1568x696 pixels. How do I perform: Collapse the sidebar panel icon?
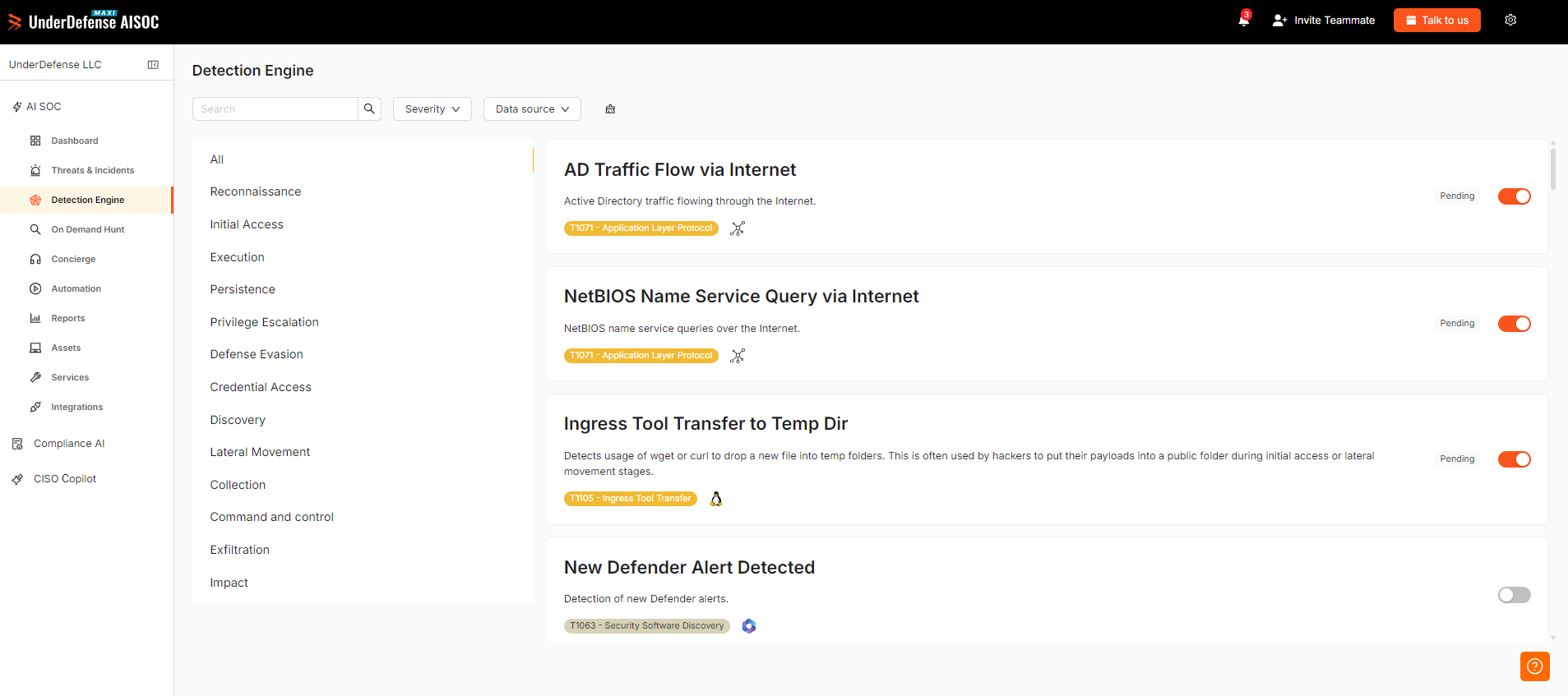coord(153,65)
